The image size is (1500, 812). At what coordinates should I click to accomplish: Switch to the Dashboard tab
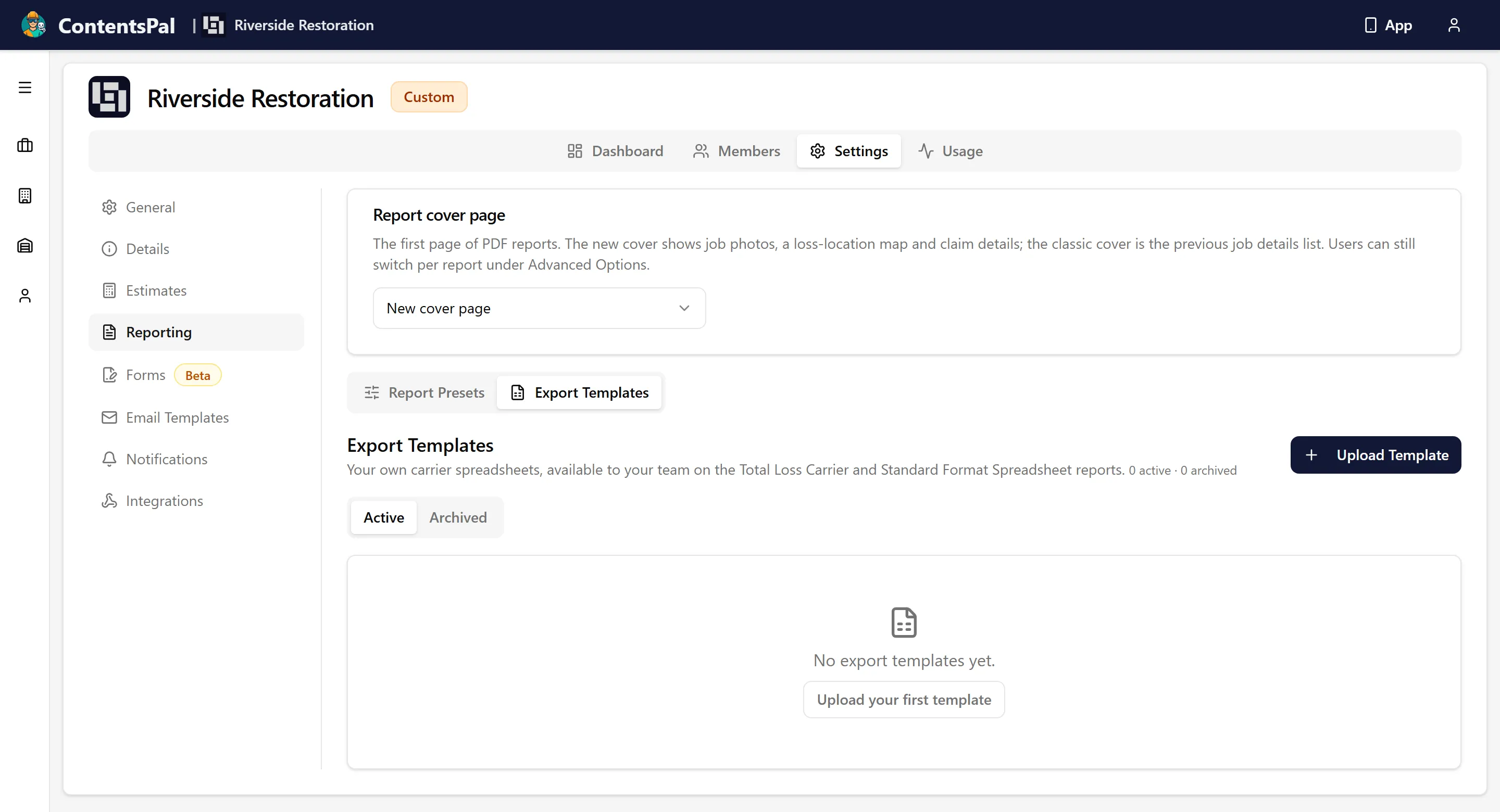click(x=616, y=151)
